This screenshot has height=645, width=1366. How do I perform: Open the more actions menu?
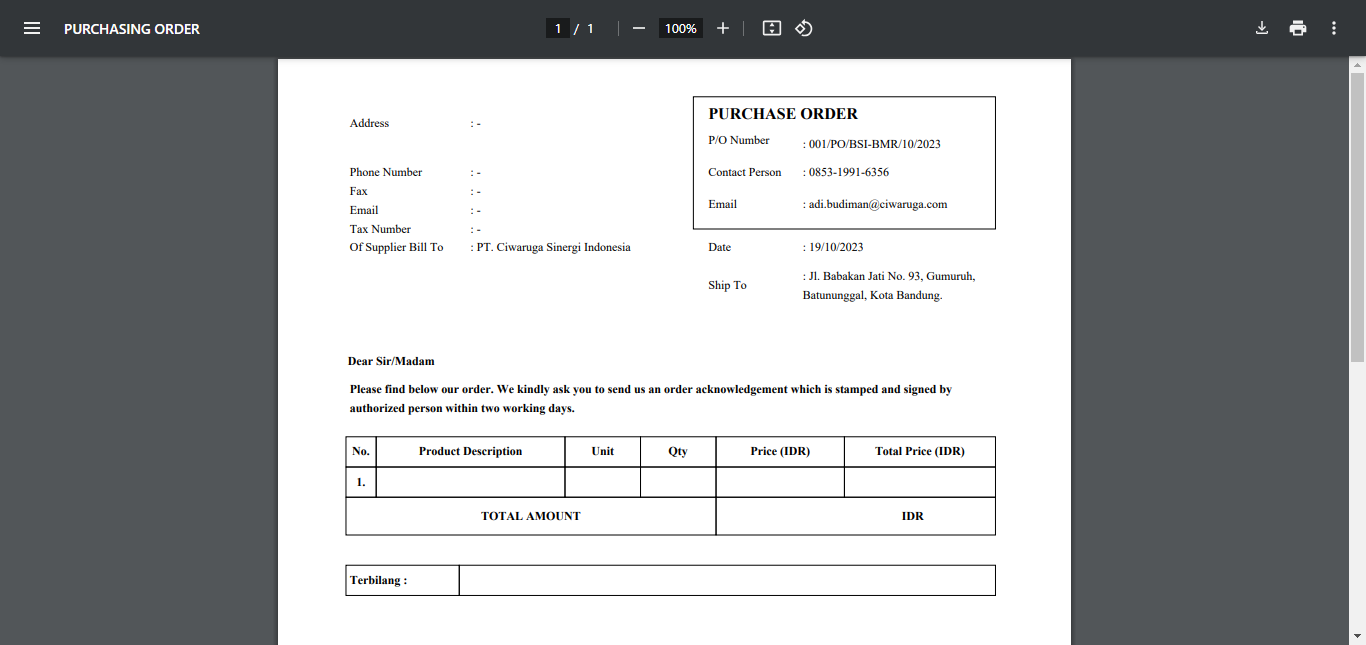click(1334, 28)
